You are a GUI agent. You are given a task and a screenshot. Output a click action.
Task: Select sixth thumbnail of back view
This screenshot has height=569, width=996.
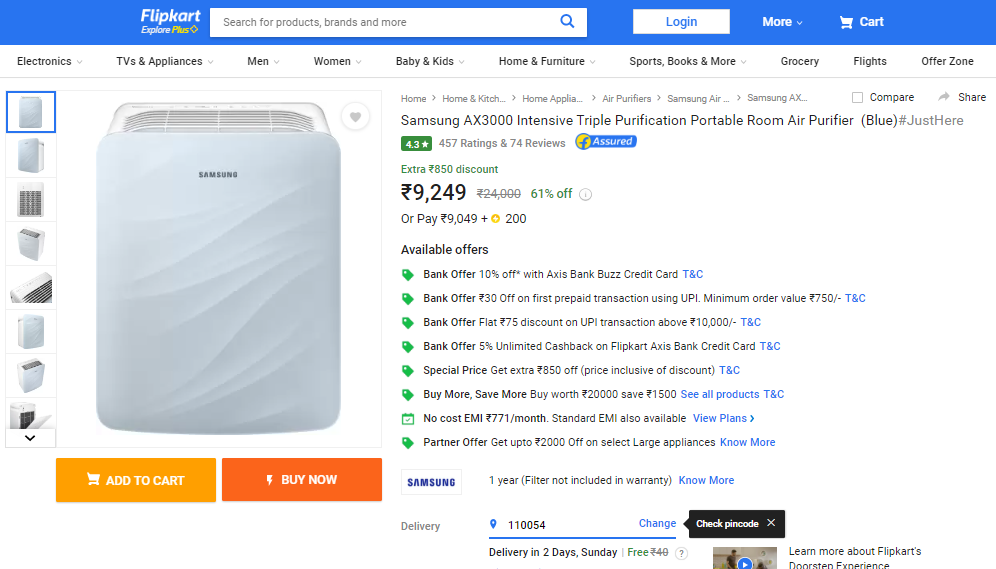[x=30, y=331]
